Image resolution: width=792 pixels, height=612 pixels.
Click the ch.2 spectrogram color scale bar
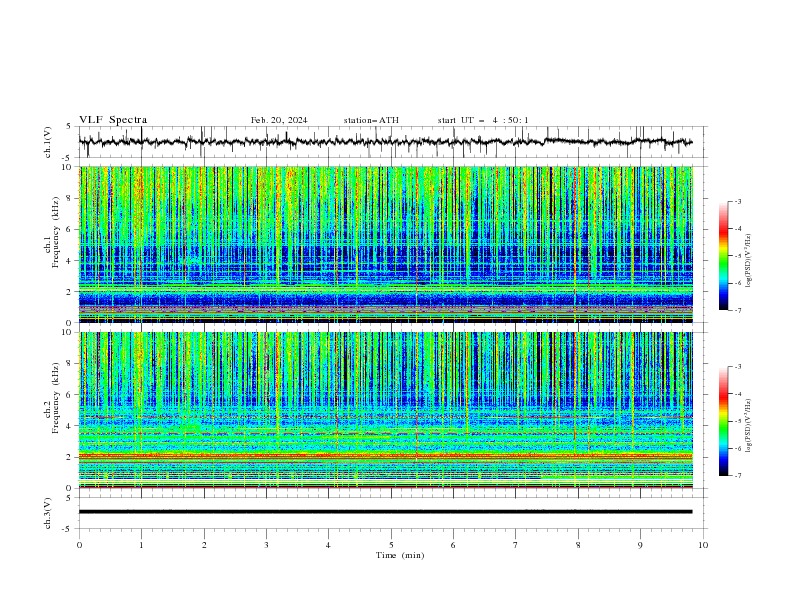(723, 421)
